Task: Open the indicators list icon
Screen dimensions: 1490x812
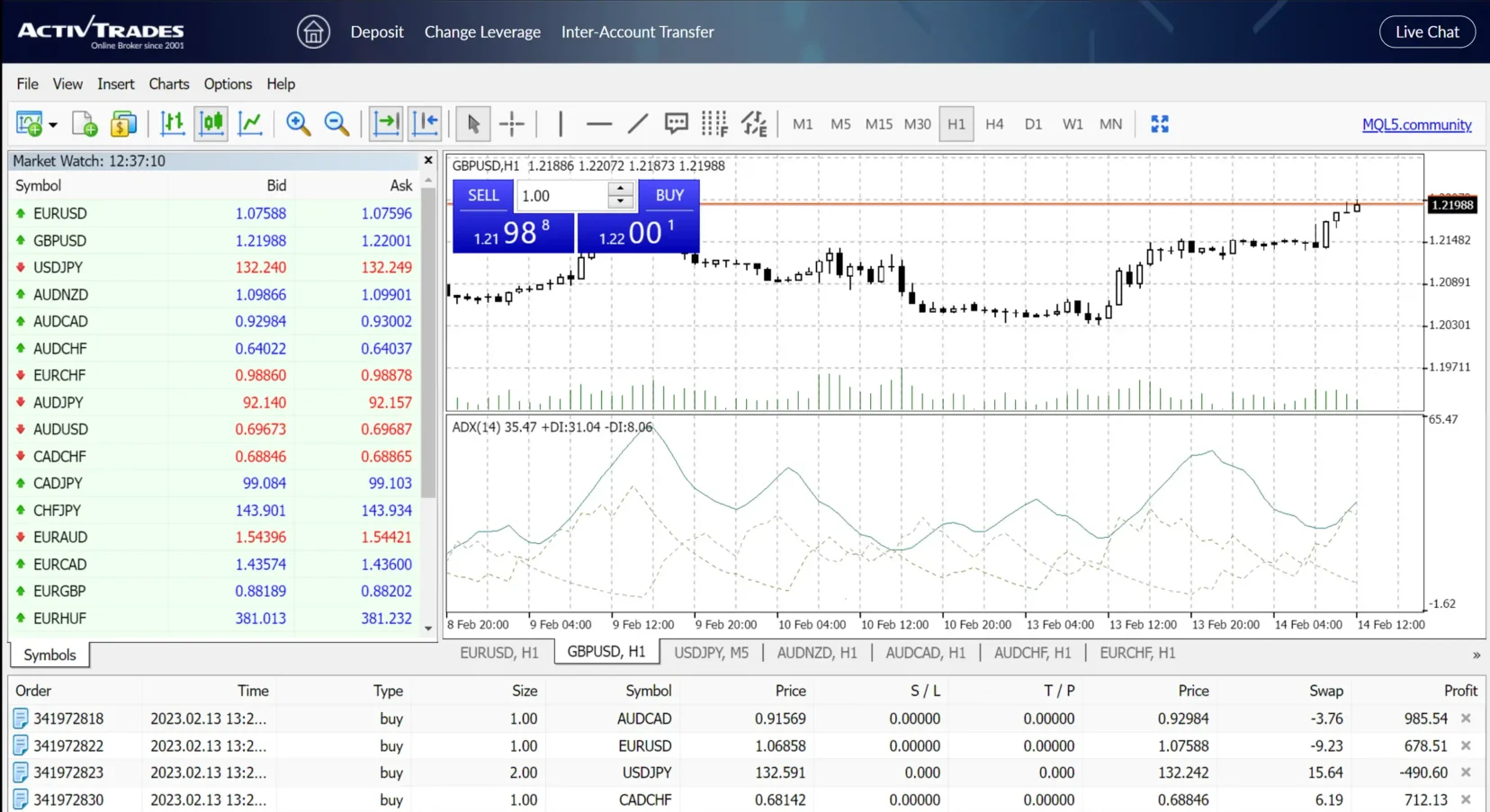Action: (x=754, y=124)
